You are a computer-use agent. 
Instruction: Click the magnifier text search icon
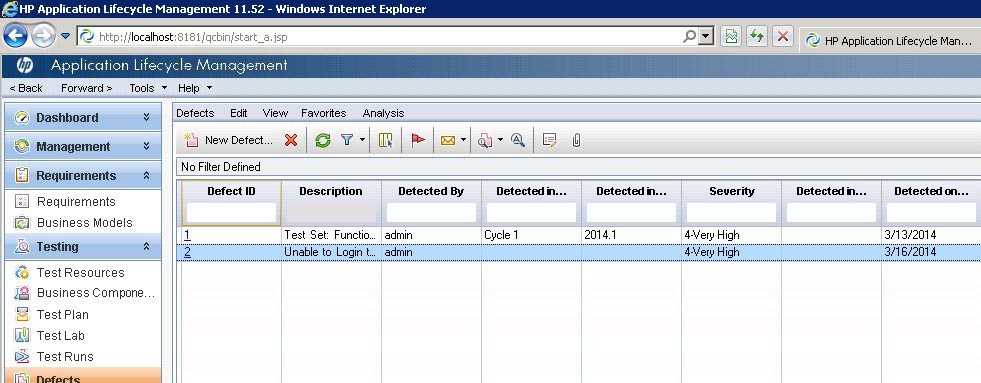pyautogui.click(x=517, y=140)
